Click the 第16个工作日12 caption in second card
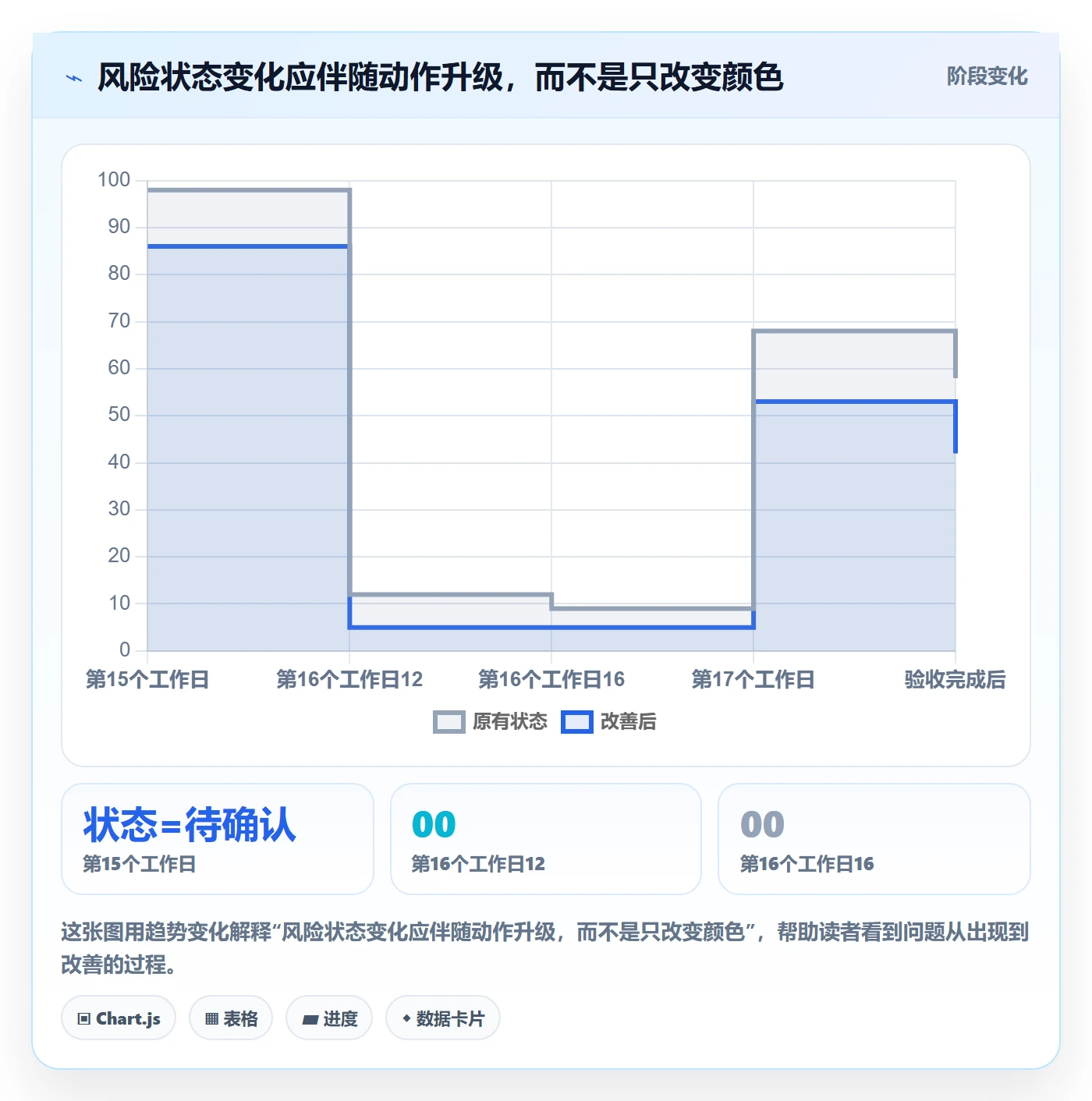 tap(478, 864)
